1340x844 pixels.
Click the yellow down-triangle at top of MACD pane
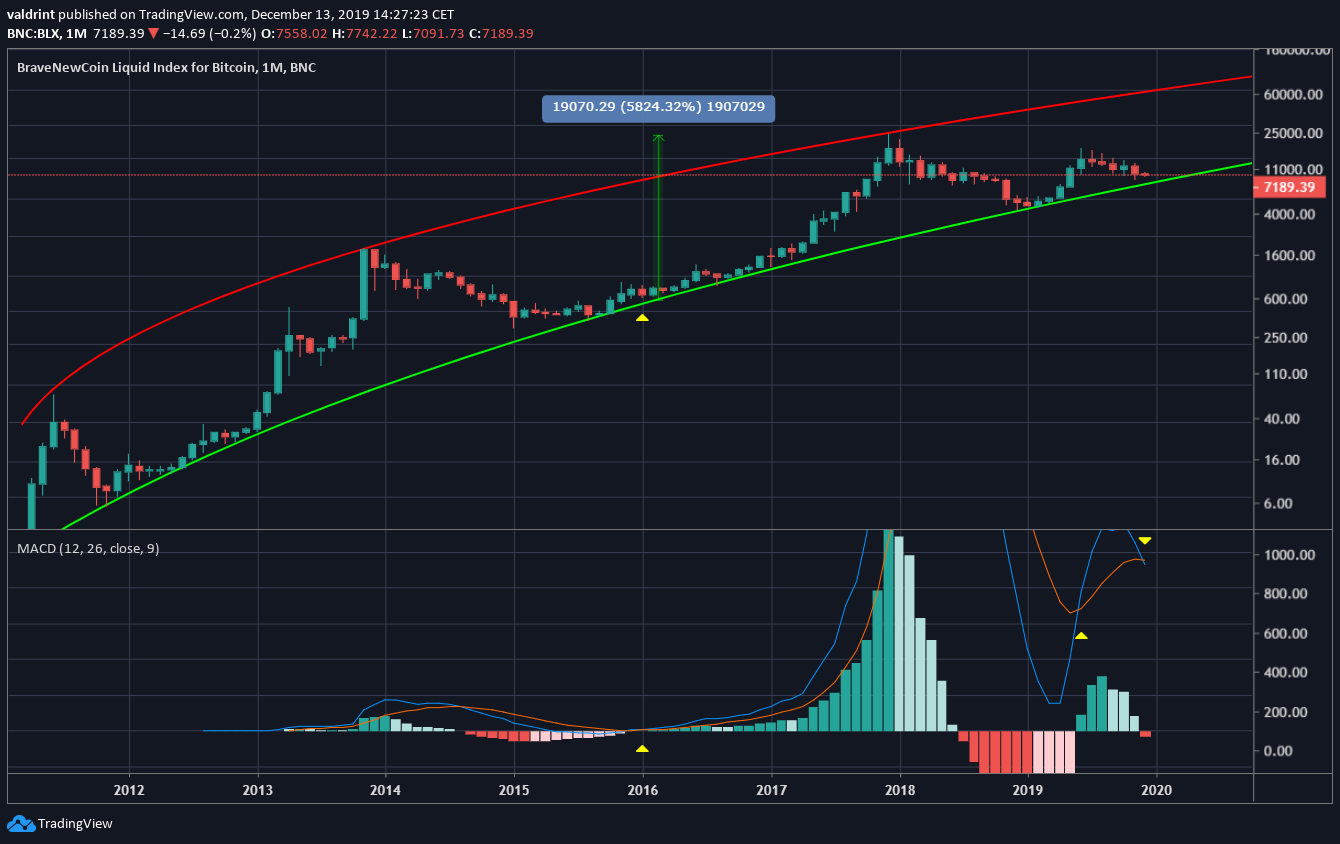point(1144,539)
